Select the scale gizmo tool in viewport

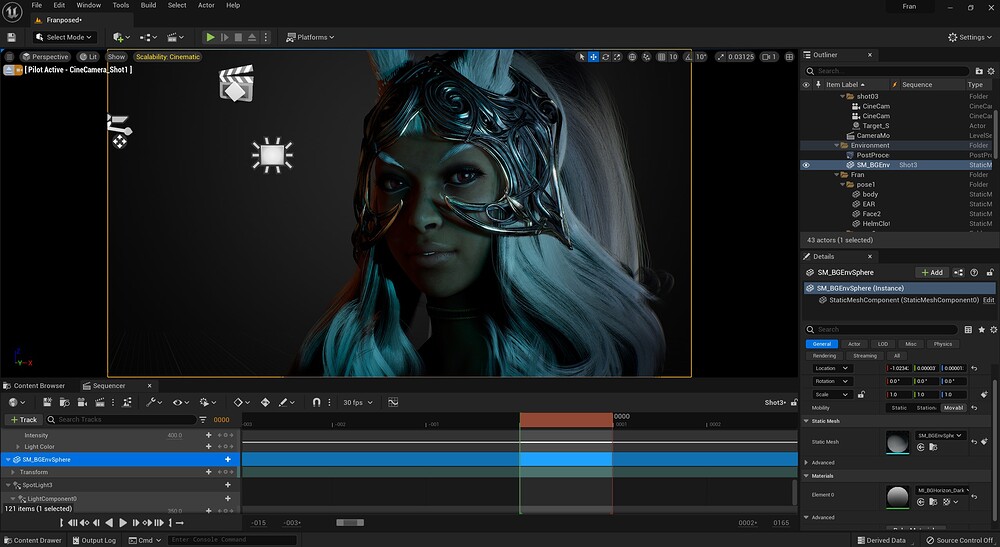point(617,57)
